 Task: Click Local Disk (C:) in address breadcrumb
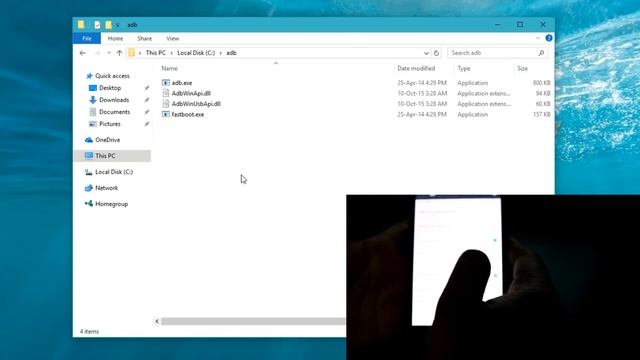[196, 53]
